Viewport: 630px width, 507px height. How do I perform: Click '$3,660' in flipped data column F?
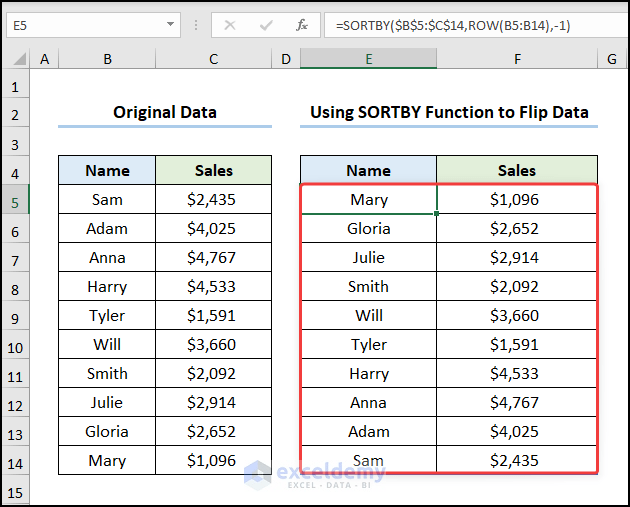point(517,315)
